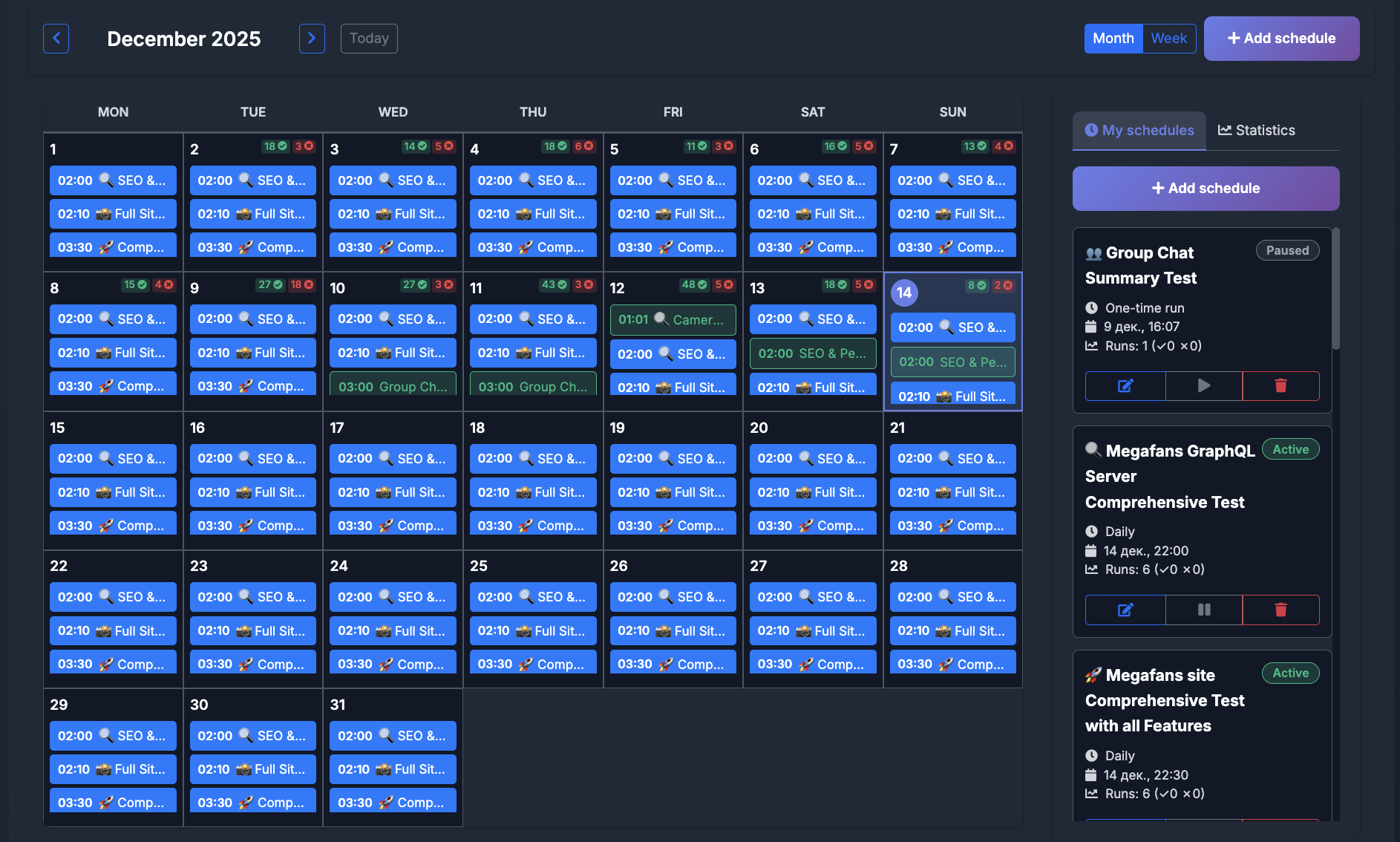Viewport: 1400px width, 842px height.
Task: Open the Statistics tab
Action: tap(1256, 130)
